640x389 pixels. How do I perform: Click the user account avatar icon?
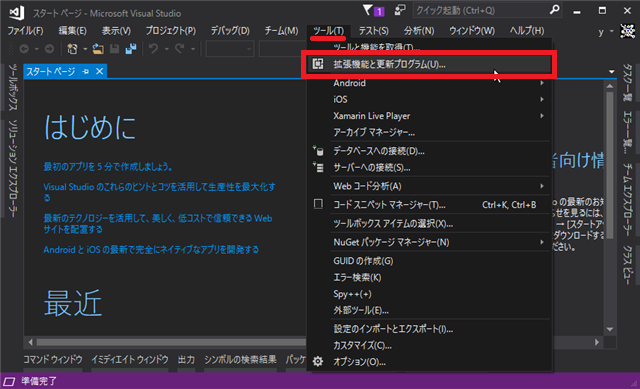click(x=628, y=31)
